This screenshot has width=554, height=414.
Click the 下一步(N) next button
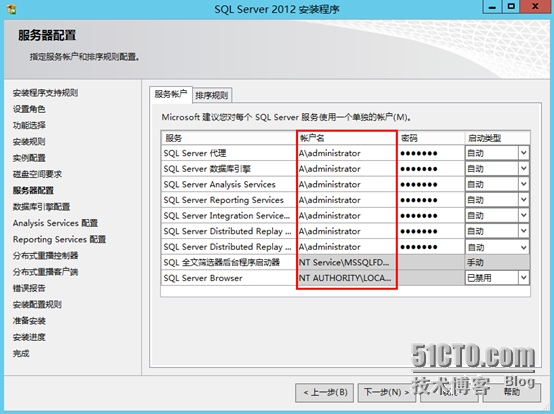(387, 392)
